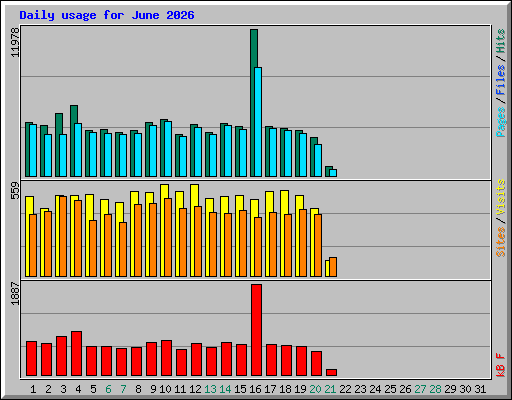Click day label 25 on the x-axis
Screen dimensions: 512x400
tap(390, 389)
